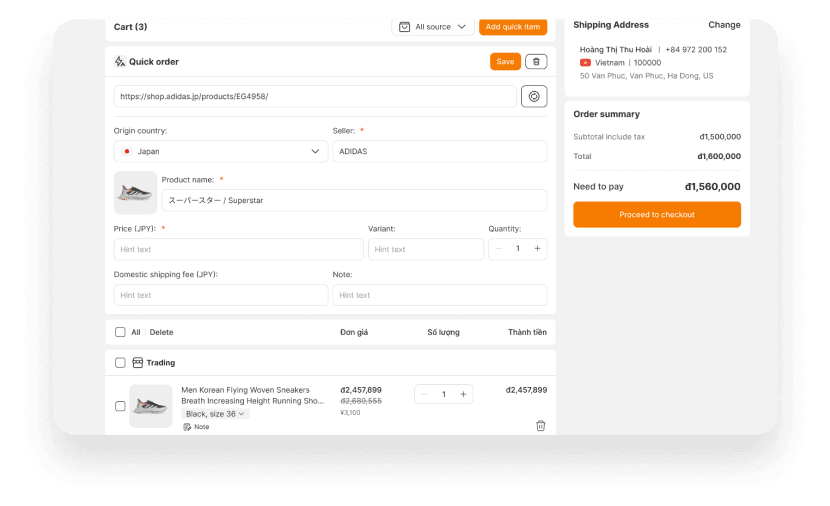This screenshot has width=830, height=506.
Task: Check the All items checkbox
Action: [120, 332]
